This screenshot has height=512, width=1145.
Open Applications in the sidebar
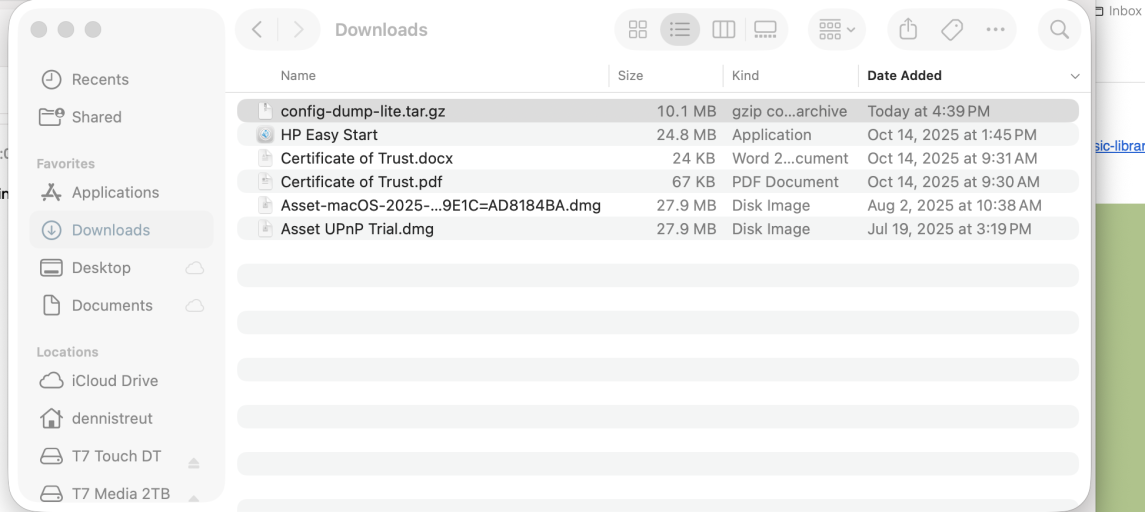[x=115, y=192]
